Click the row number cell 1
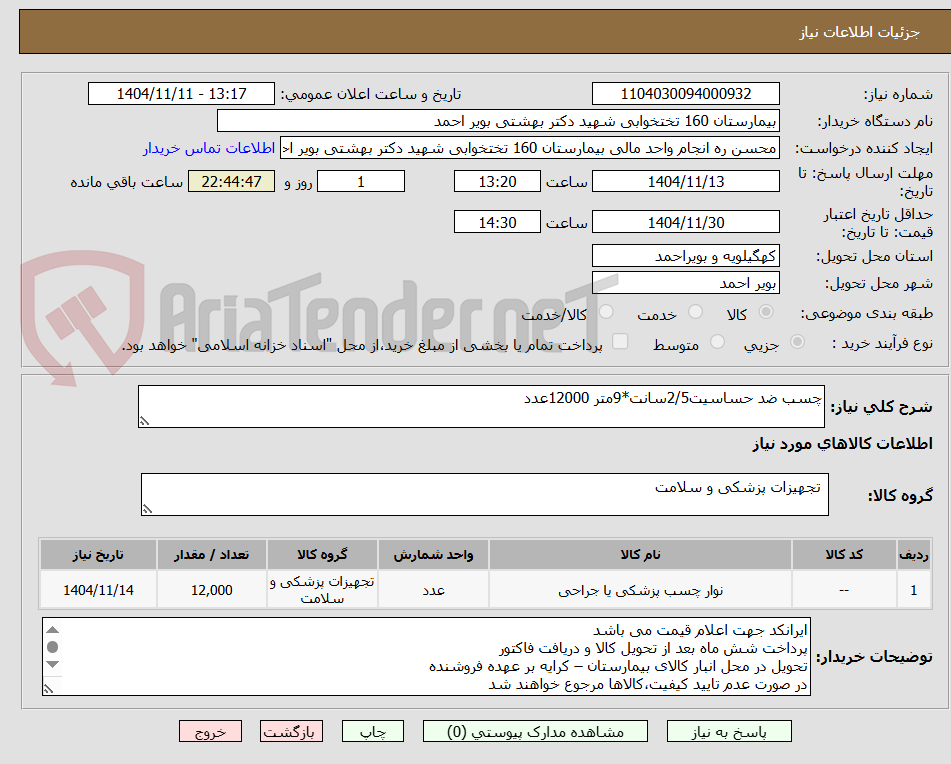 pyautogui.click(x=913, y=590)
